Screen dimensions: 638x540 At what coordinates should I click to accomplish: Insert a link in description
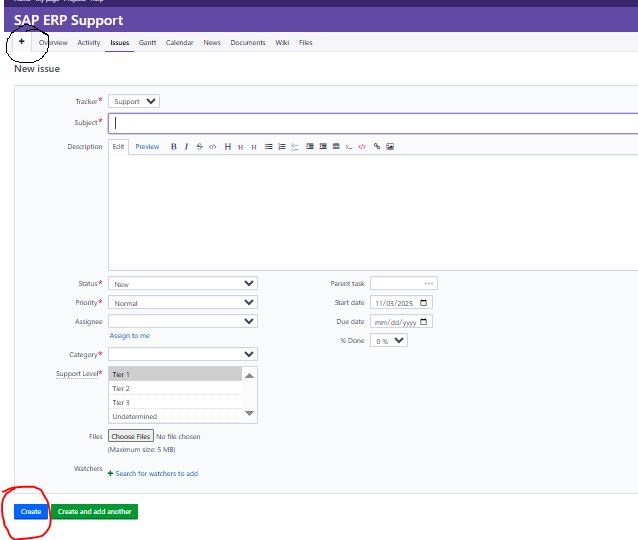click(377, 147)
